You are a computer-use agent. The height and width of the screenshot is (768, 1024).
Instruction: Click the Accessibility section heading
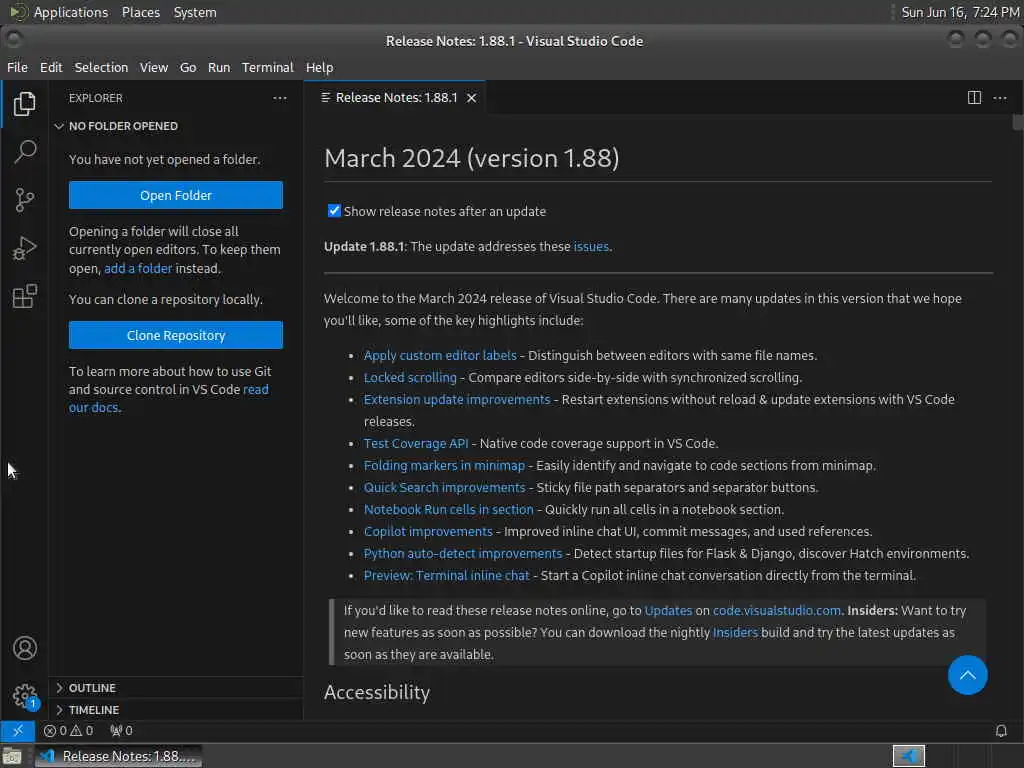pyautogui.click(x=377, y=692)
